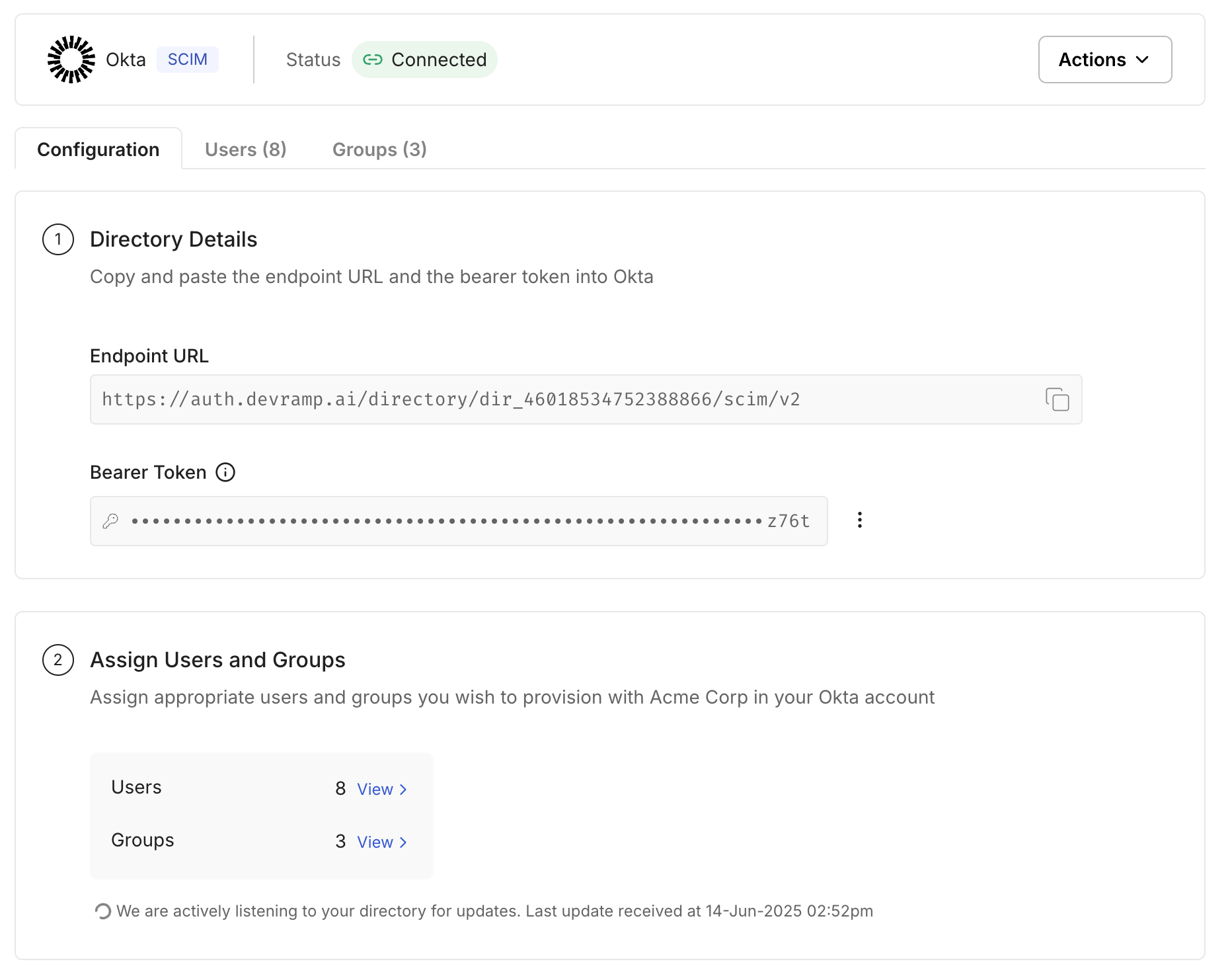Copy the Endpoint URL with copy icon
The width and height of the screenshot is (1232, 980).
tap(1057, 399)
